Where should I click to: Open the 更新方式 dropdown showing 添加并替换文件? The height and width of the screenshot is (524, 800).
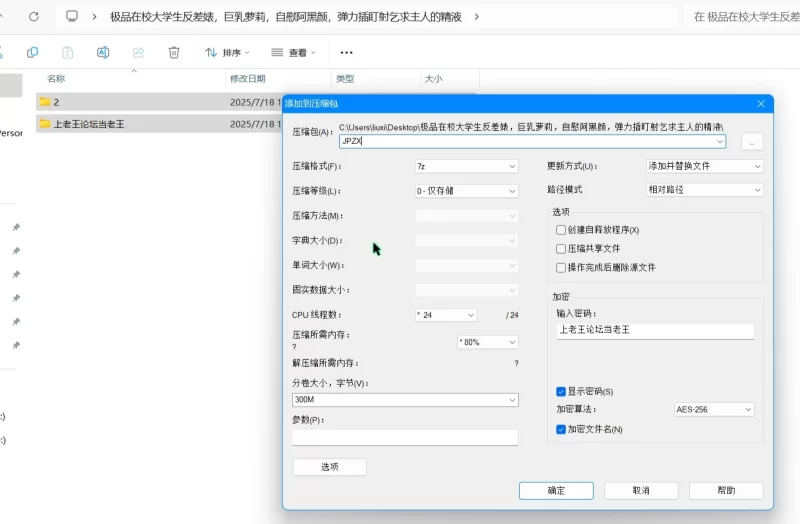(705, 166)
